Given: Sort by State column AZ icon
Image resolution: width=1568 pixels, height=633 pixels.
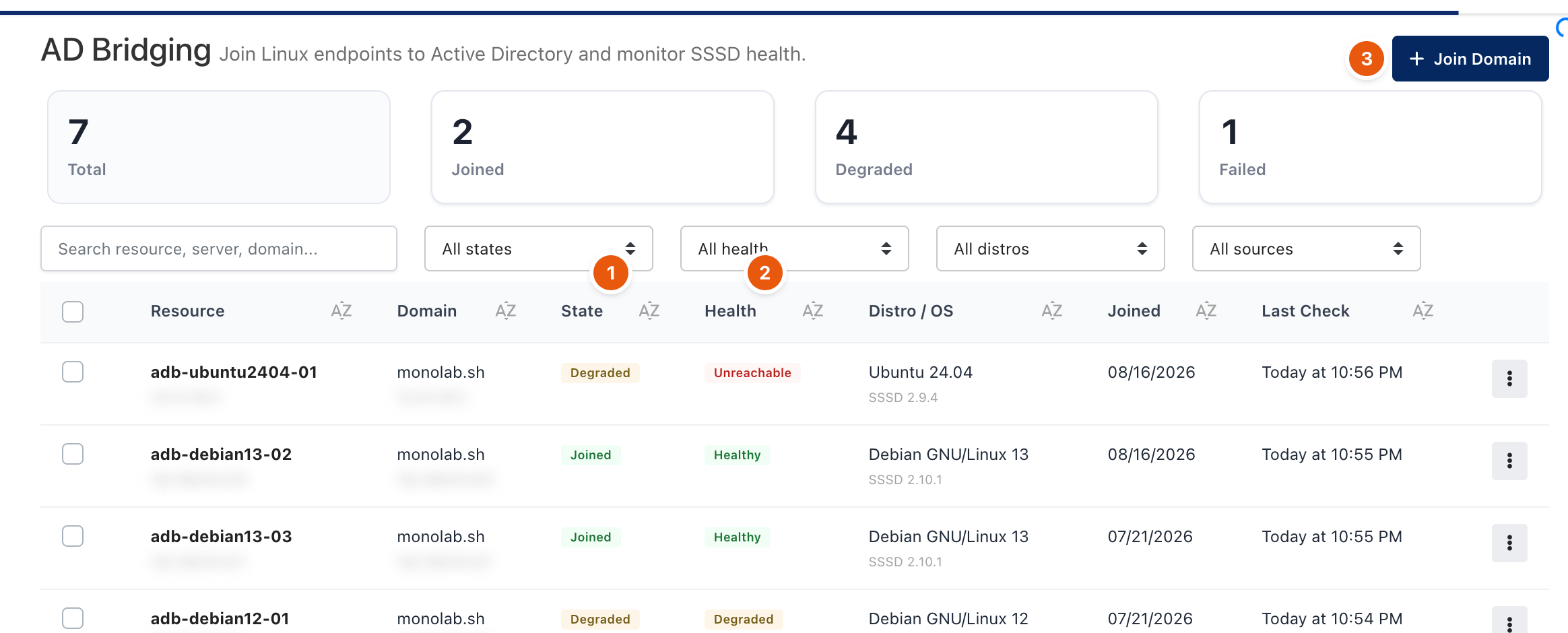Looking at the screenshot, I should tap(649, 311).
